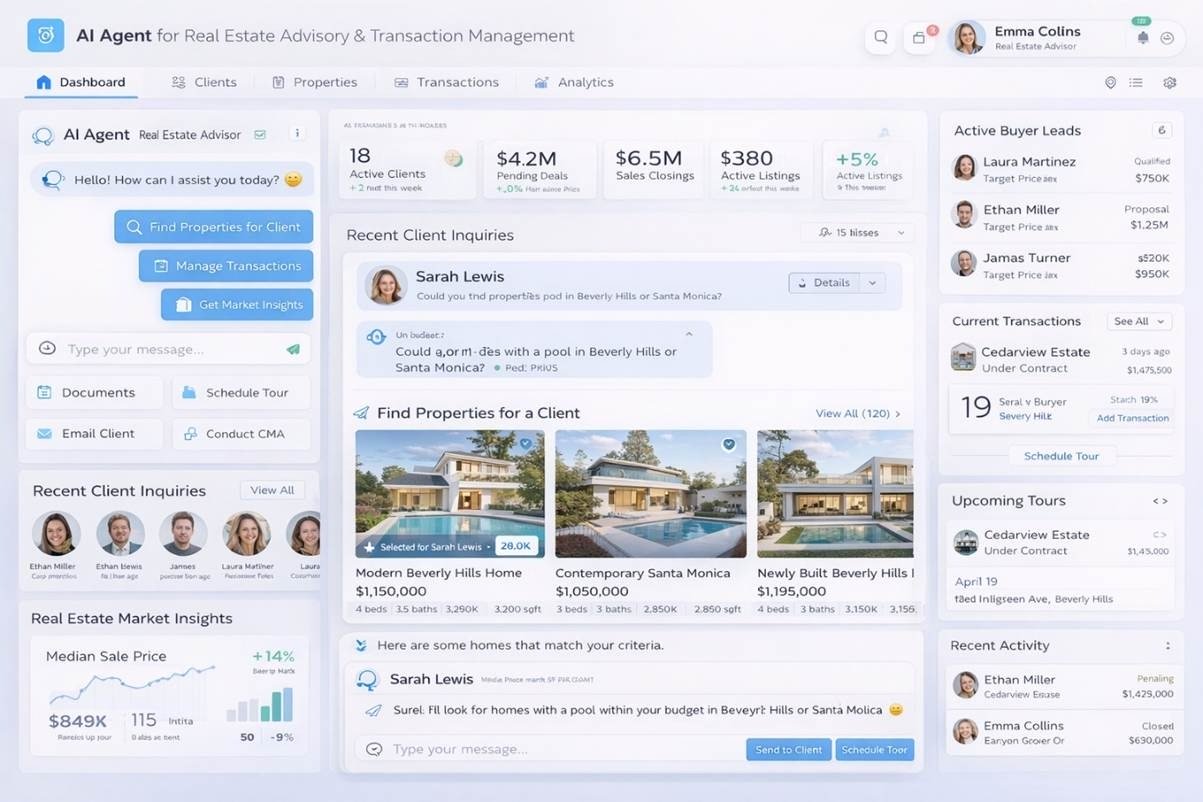1203x802 pixels.
Task: Click the send message paper plane icon
Action: tap(293, 350)
